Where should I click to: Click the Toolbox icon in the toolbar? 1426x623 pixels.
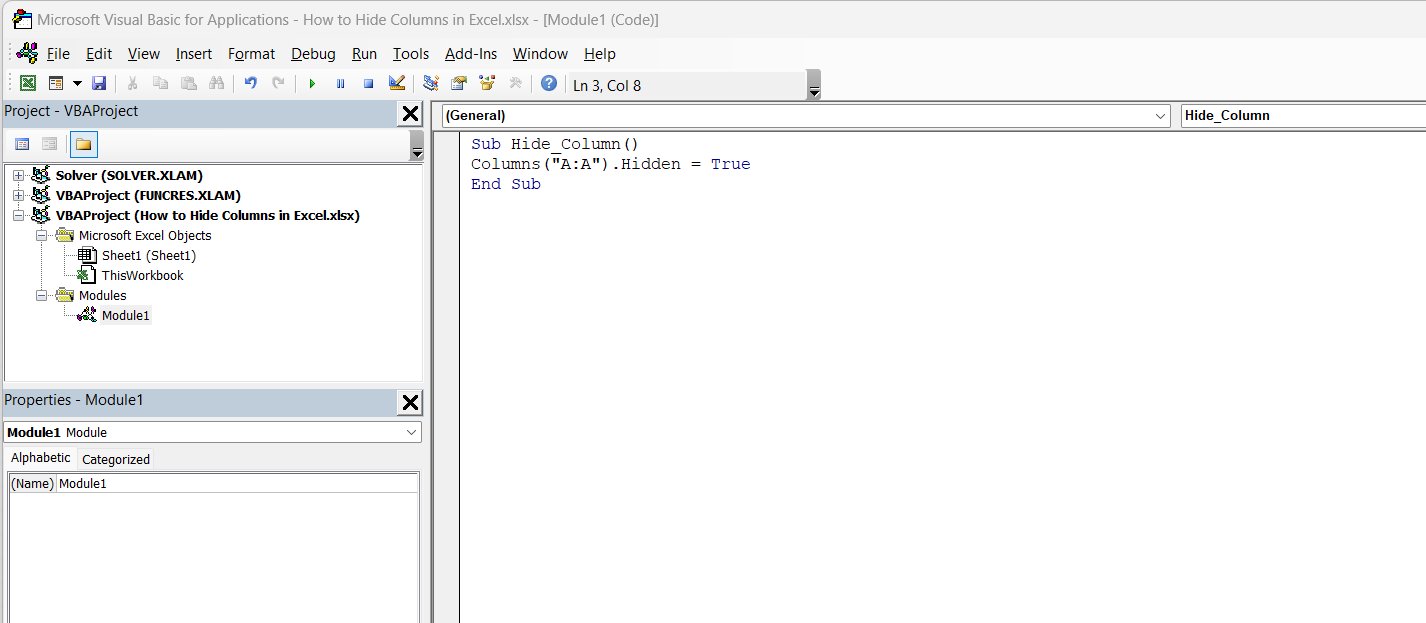point(516,84)
